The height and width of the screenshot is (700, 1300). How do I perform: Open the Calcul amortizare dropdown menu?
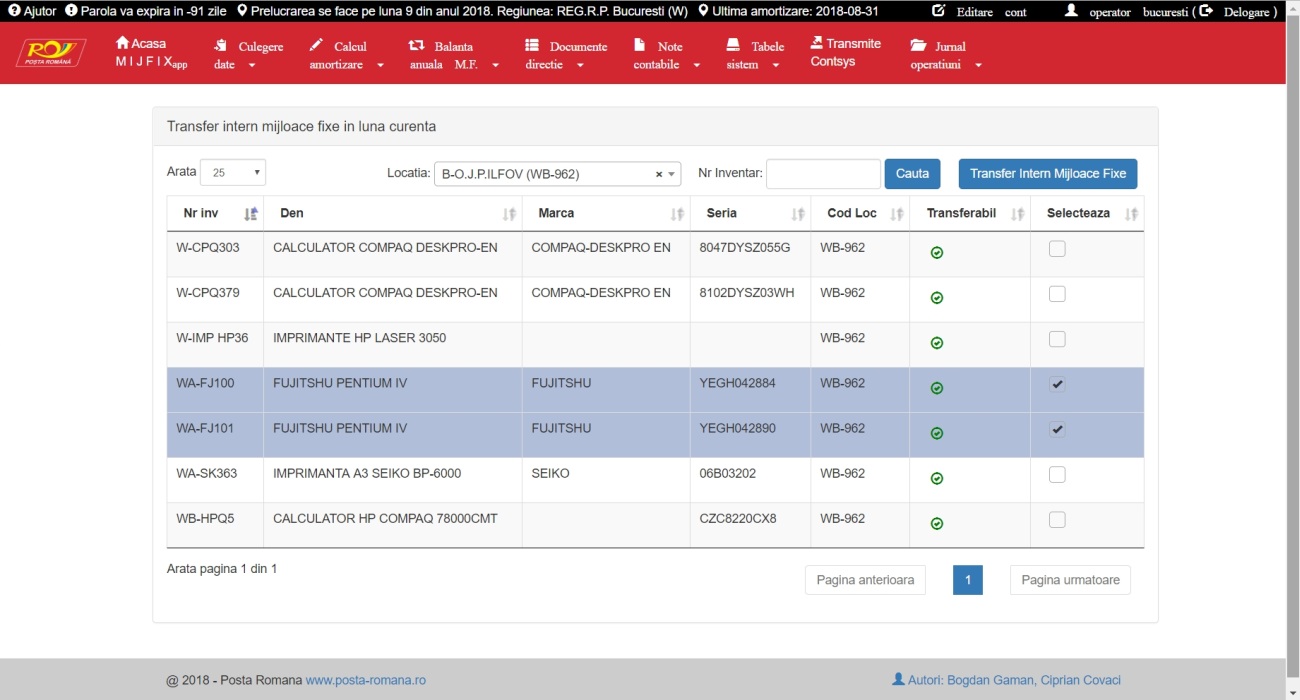pyautogui.click(x=347, y=55)
